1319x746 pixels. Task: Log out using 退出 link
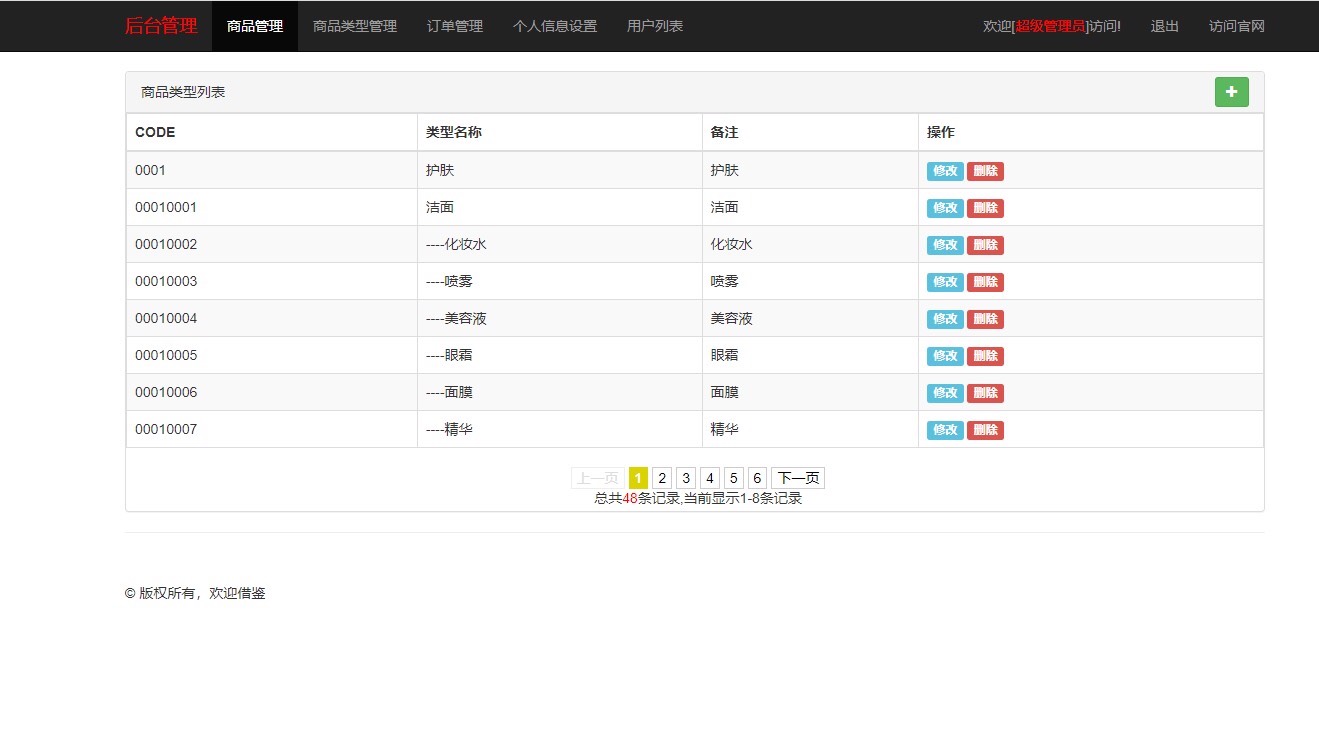point(1164,26)
